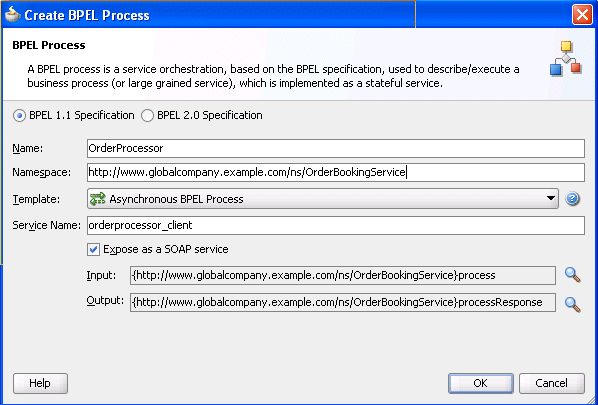
Task: Open the Template combo box list
Action: [x=323, y=199]
